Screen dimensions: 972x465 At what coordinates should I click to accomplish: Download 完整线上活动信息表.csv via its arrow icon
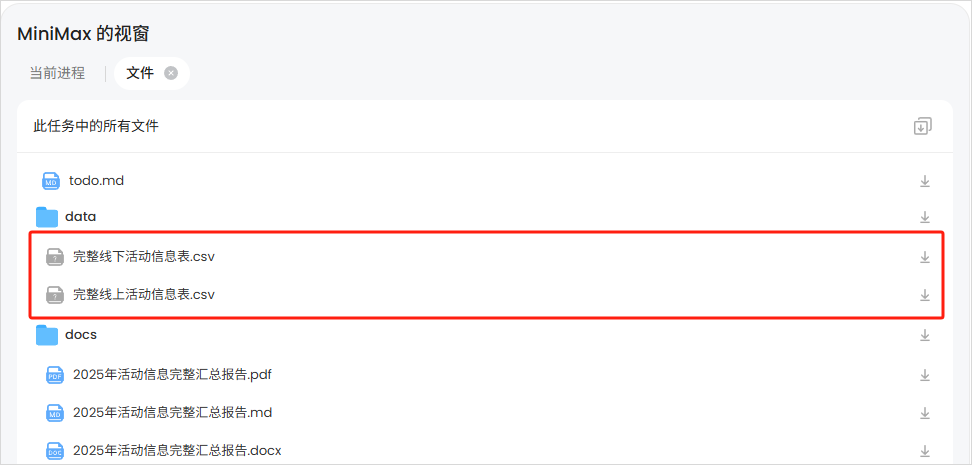925,295
